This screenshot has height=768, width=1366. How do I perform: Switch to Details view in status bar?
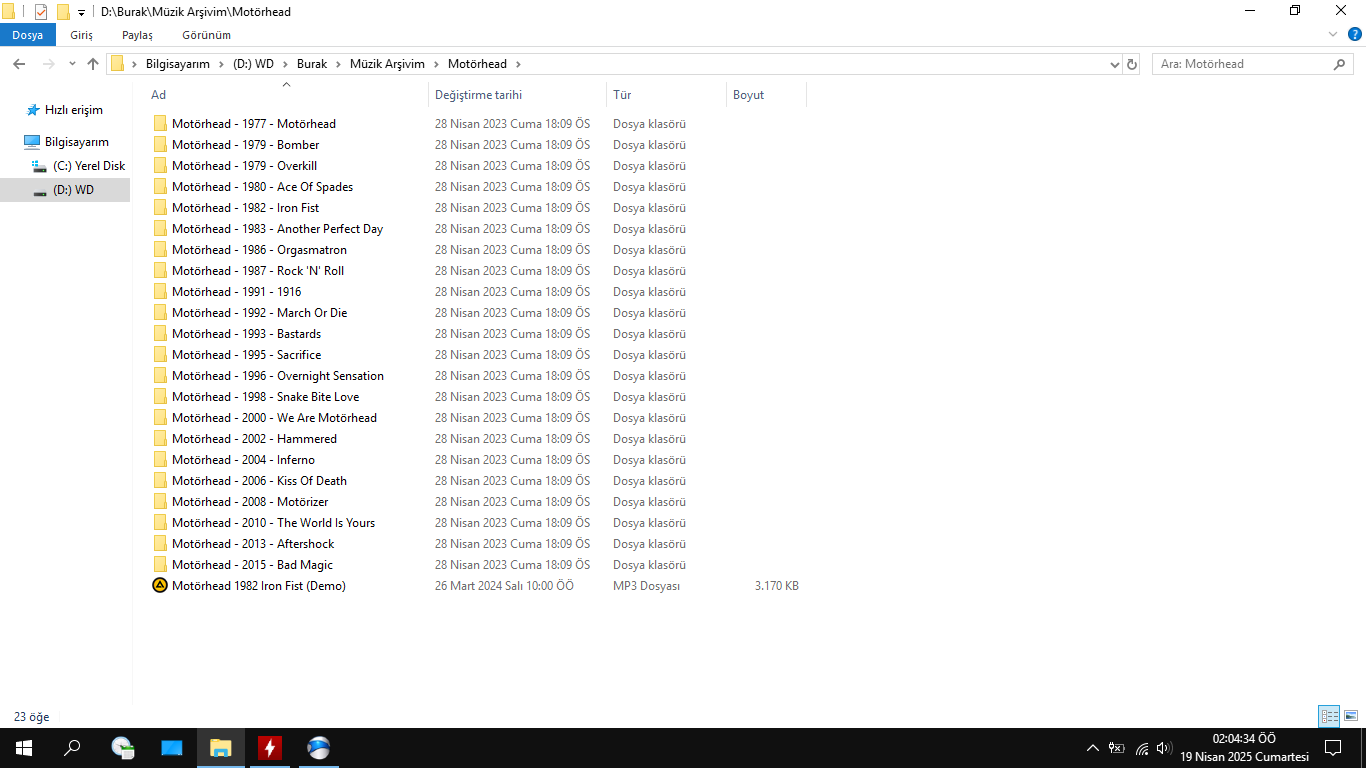coord(1329,716)
